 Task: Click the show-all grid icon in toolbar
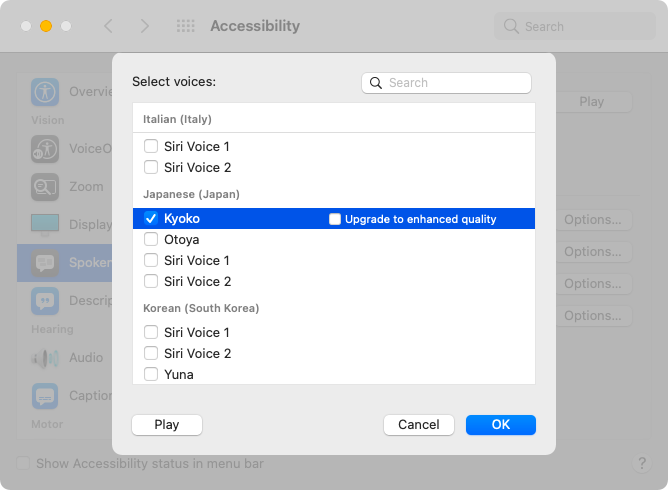(x=185, y=26)
